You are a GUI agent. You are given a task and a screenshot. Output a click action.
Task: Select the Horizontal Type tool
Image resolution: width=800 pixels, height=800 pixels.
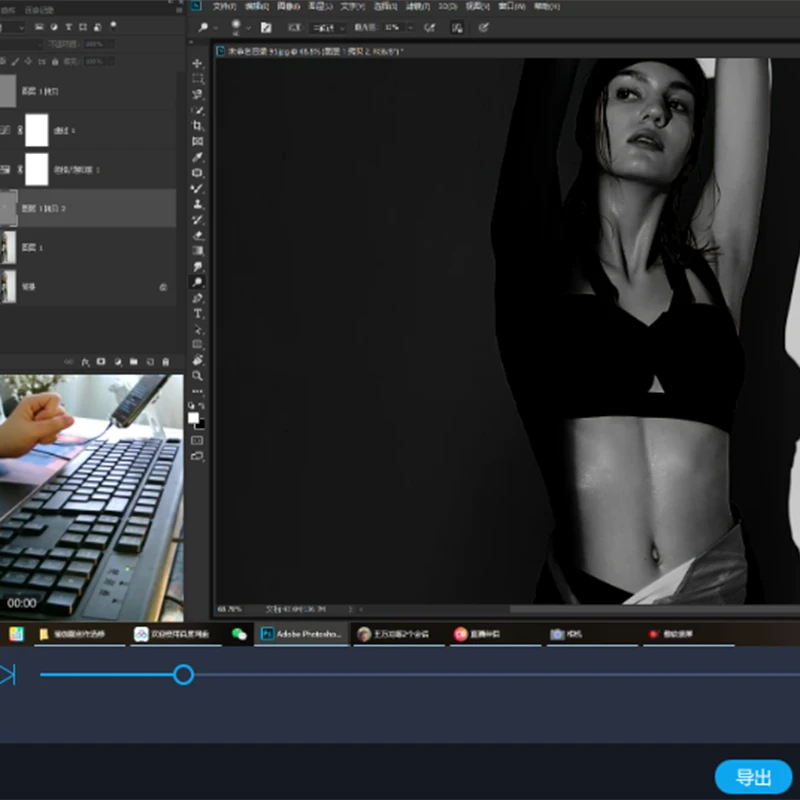click(x=198, y=313)
